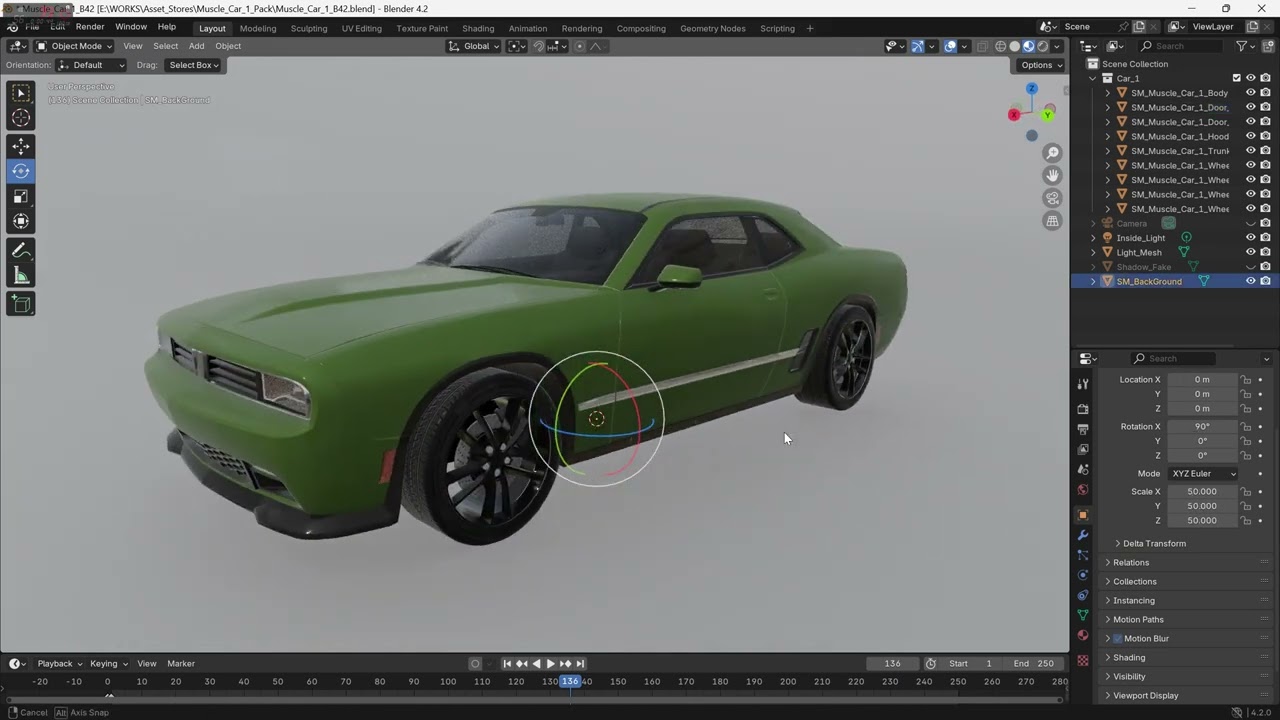Open the World properties tab
This screenshot has width=1280, height=720.
click(1083, 490)
